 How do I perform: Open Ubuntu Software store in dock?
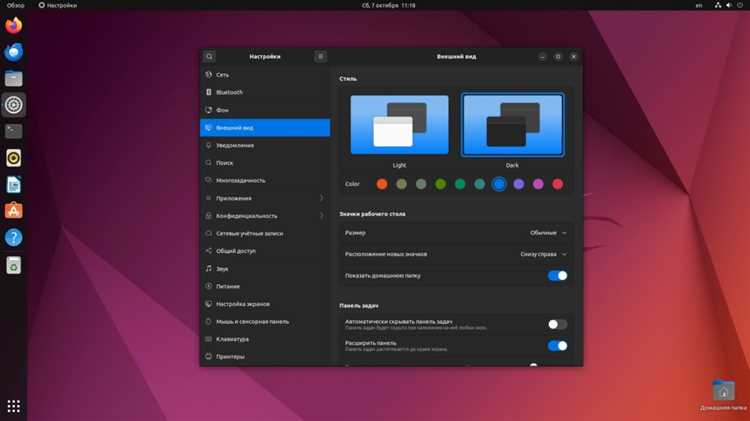pyautogui.click(x=13, y=210)
